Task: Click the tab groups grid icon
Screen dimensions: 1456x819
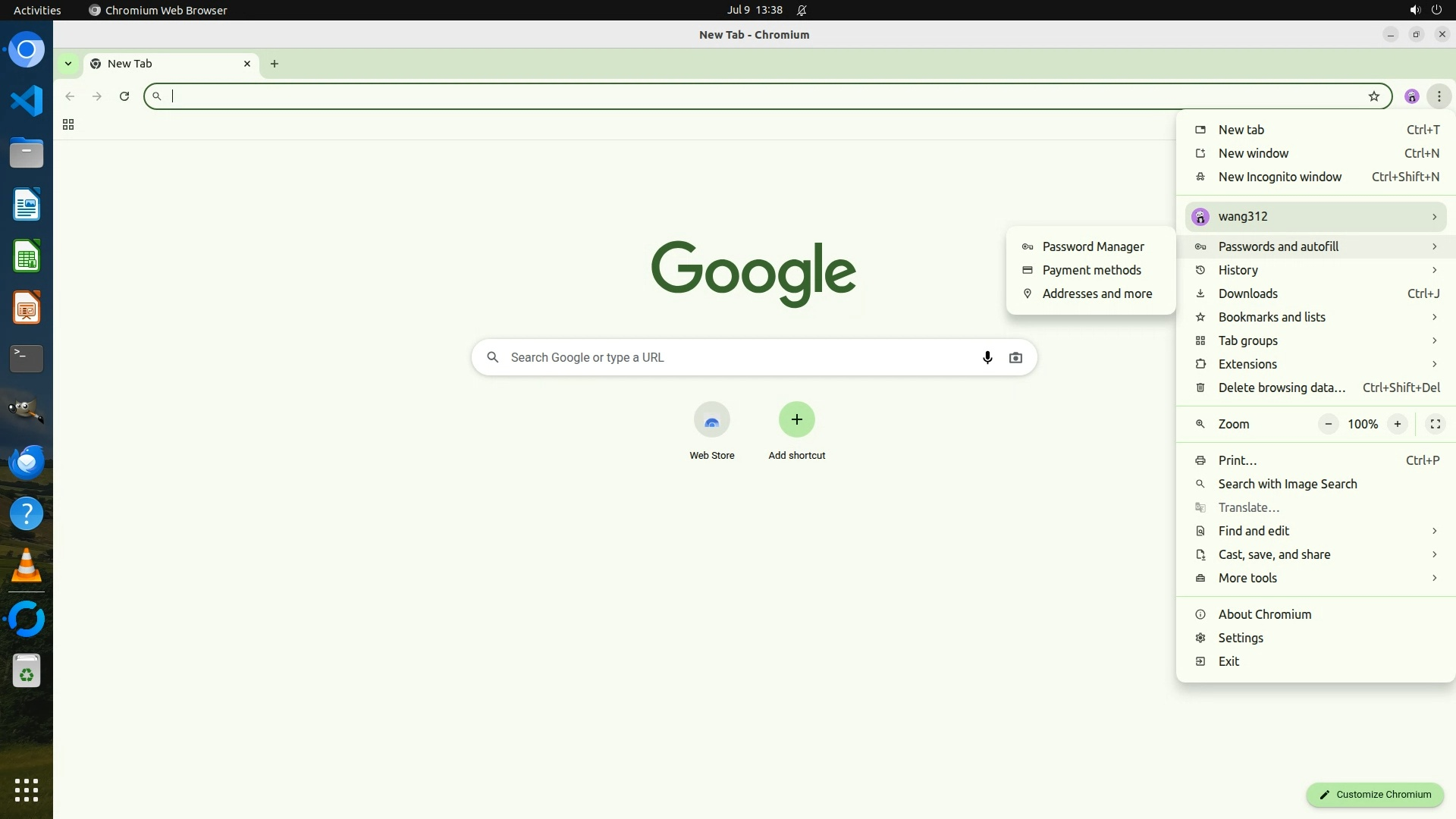Action: [x=68, y=125]
